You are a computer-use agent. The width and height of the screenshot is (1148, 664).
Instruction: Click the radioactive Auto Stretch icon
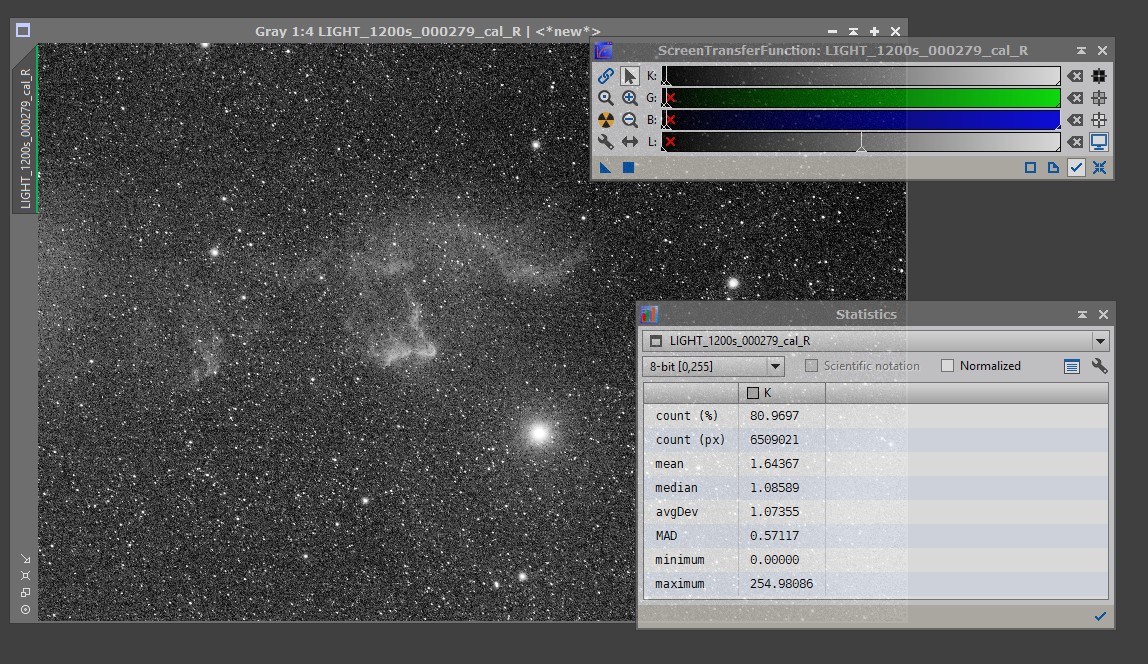click(x=606, y=120)
